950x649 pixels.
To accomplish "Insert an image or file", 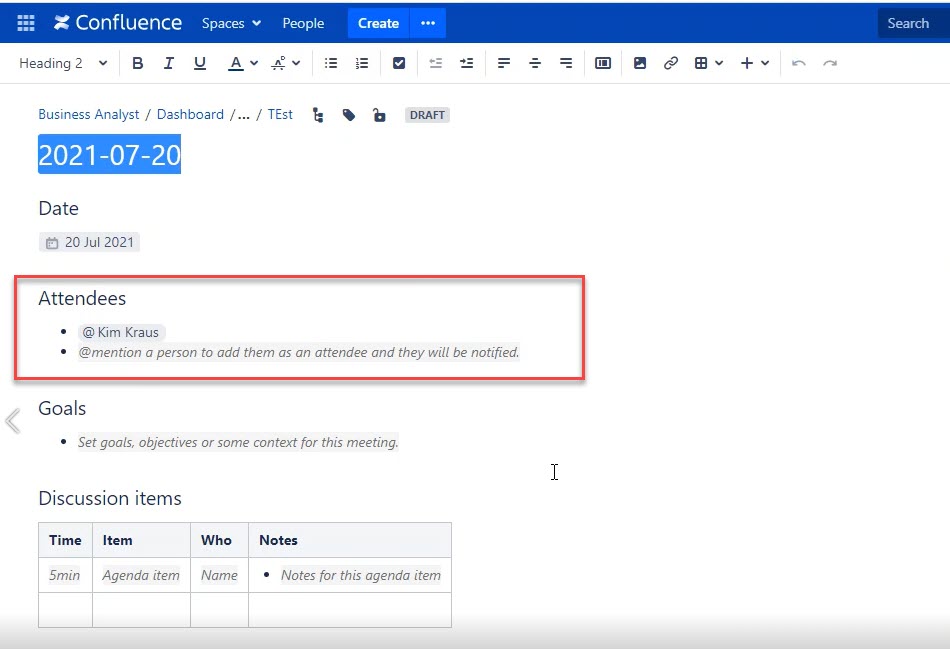I will point(640,63).
